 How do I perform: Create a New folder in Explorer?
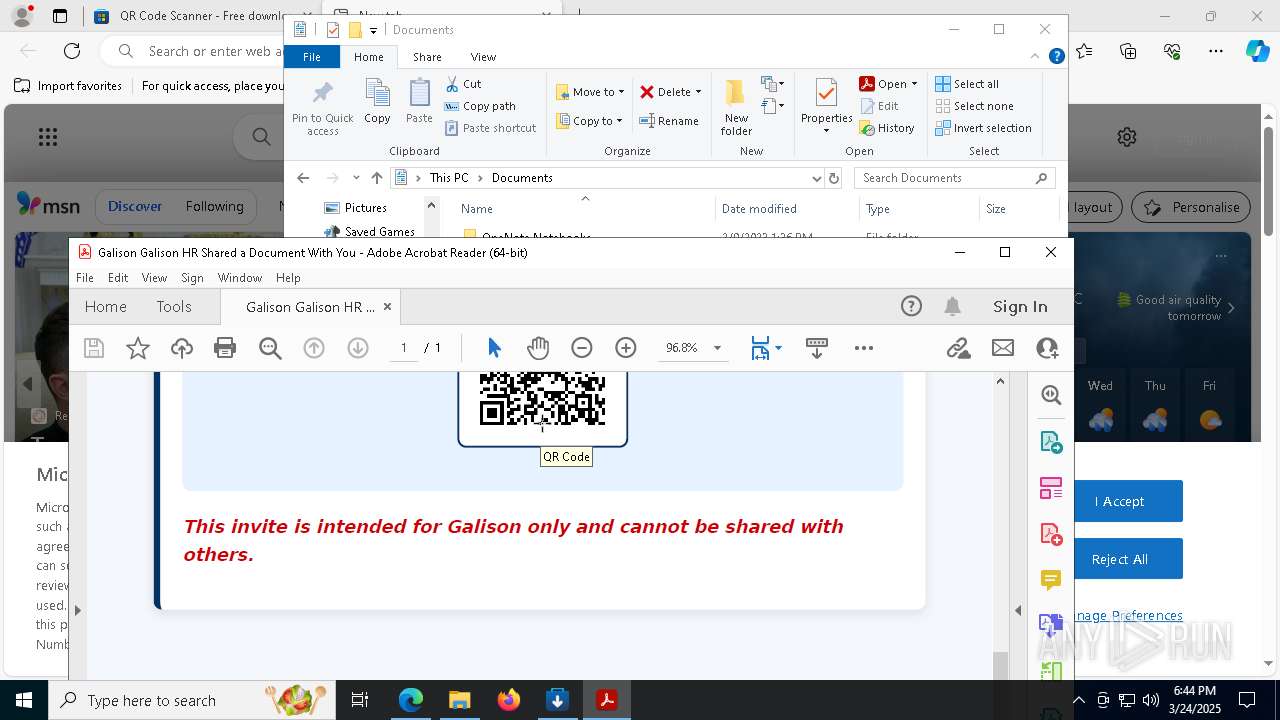[736, 108]
